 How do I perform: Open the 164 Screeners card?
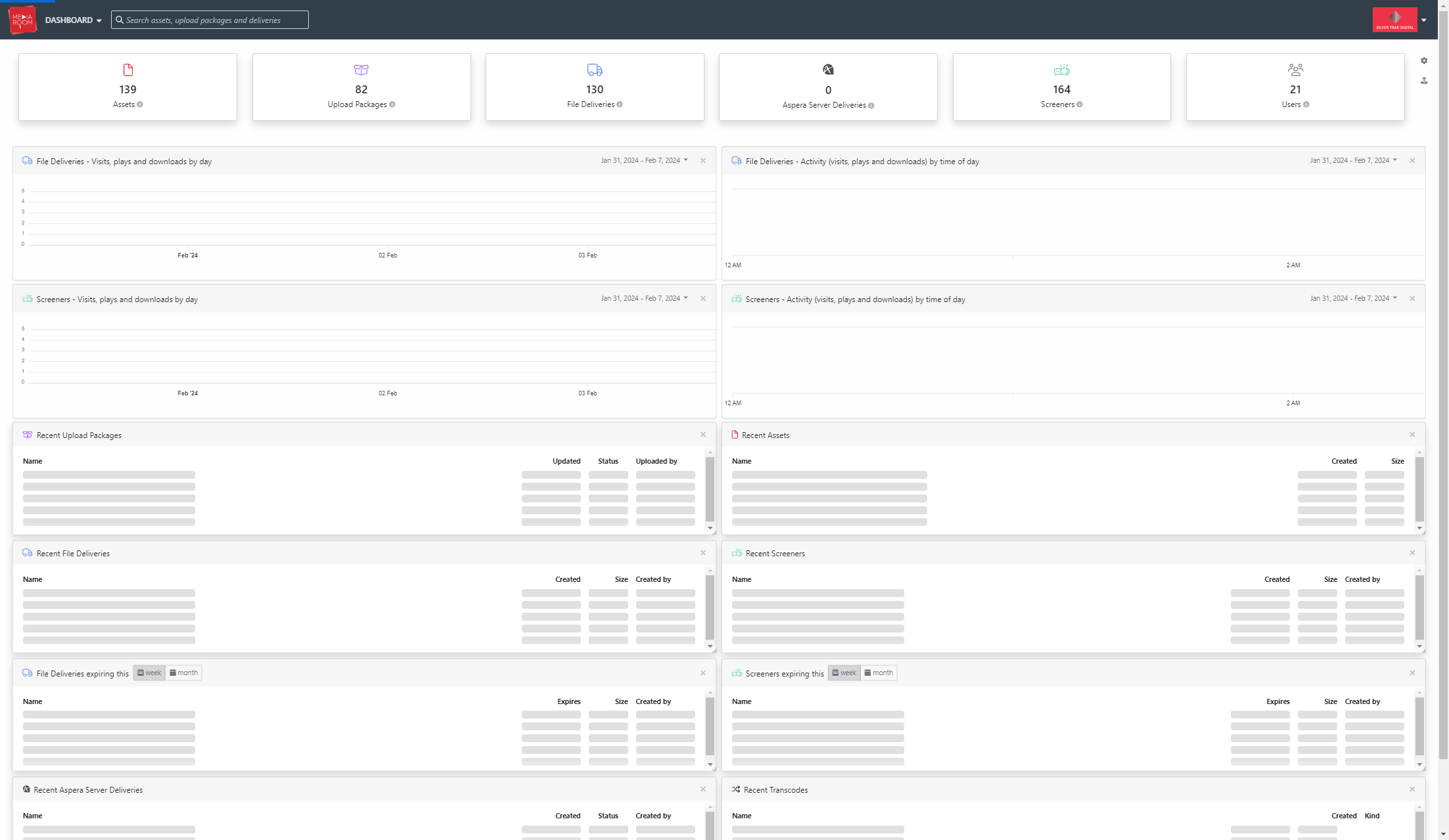(x=1062, y=87)
